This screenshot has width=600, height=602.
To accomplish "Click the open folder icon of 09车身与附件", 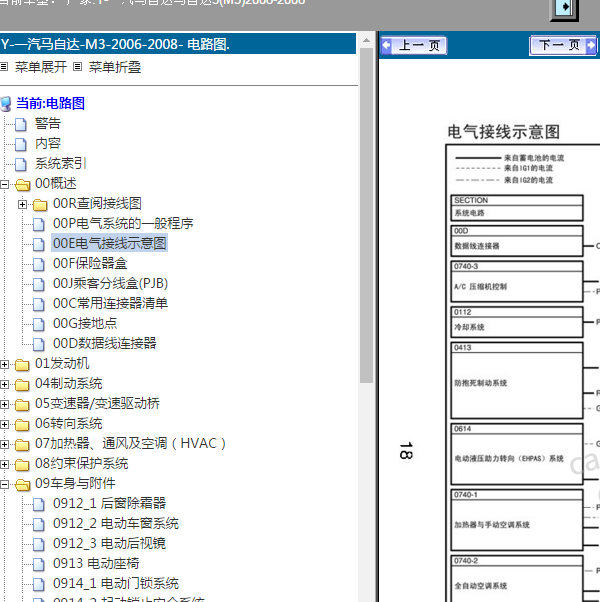I will [23, 485].
